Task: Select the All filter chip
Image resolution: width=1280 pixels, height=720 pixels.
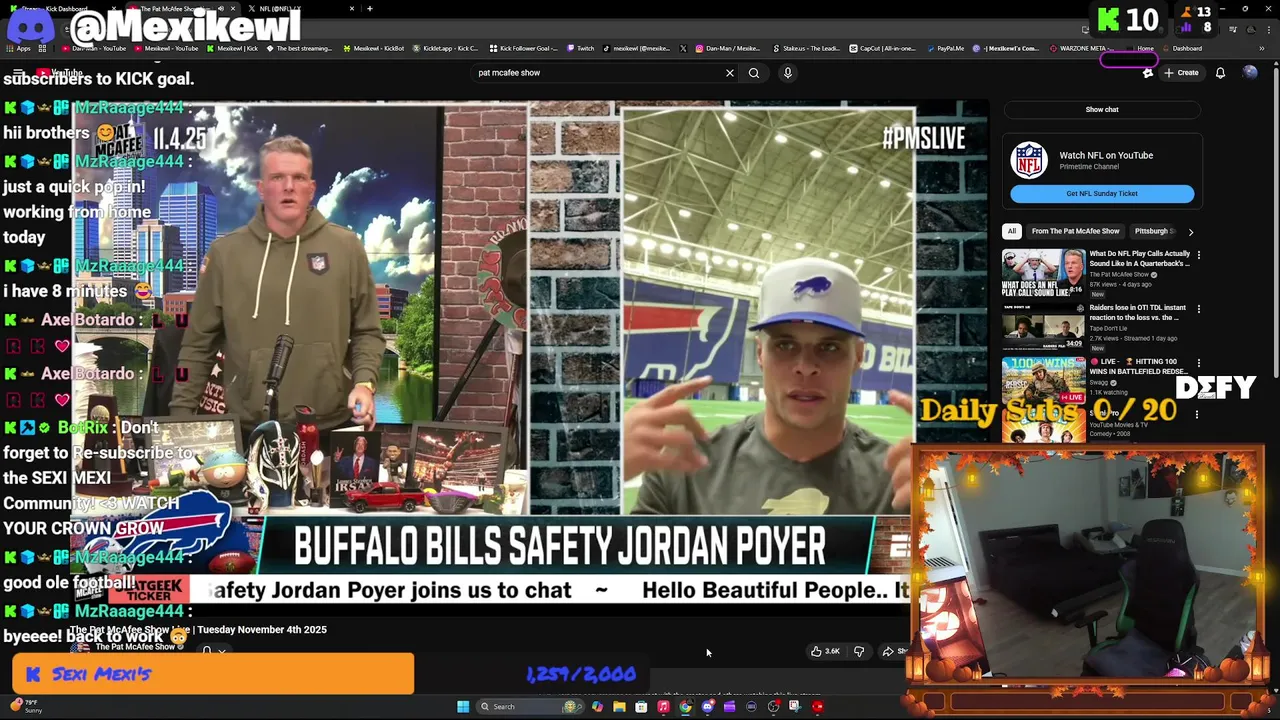Action: coord(1012,231)
